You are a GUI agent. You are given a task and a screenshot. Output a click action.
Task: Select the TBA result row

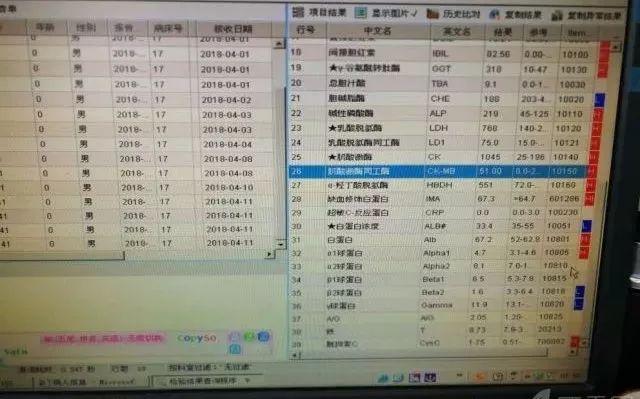442,83
